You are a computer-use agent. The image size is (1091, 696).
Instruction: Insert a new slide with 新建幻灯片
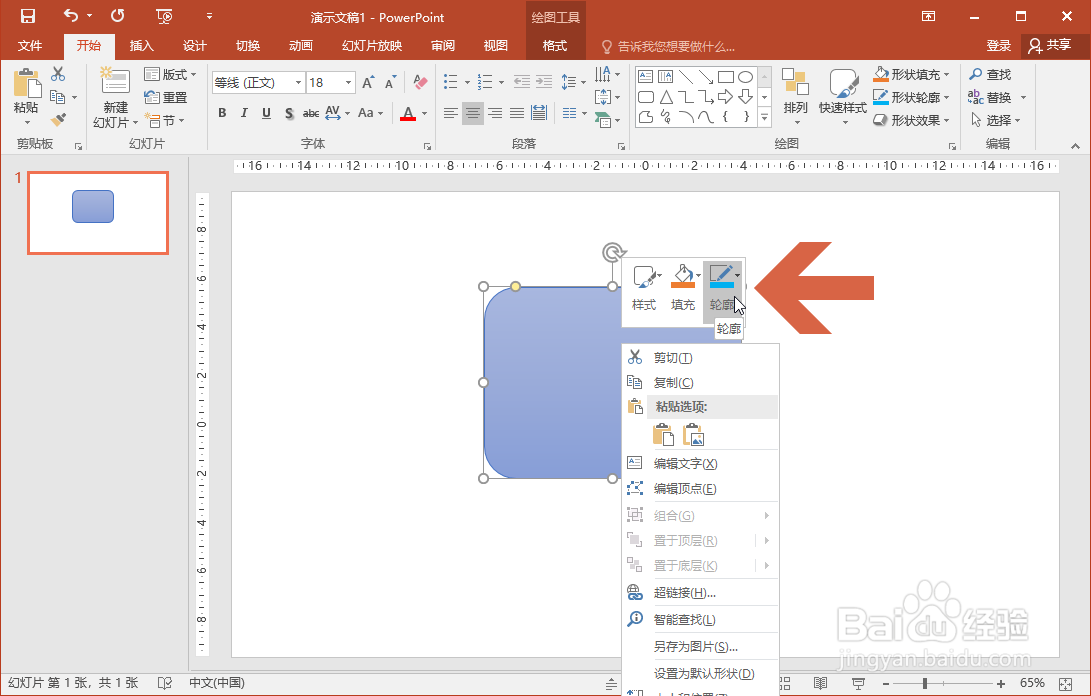point(116,97)
